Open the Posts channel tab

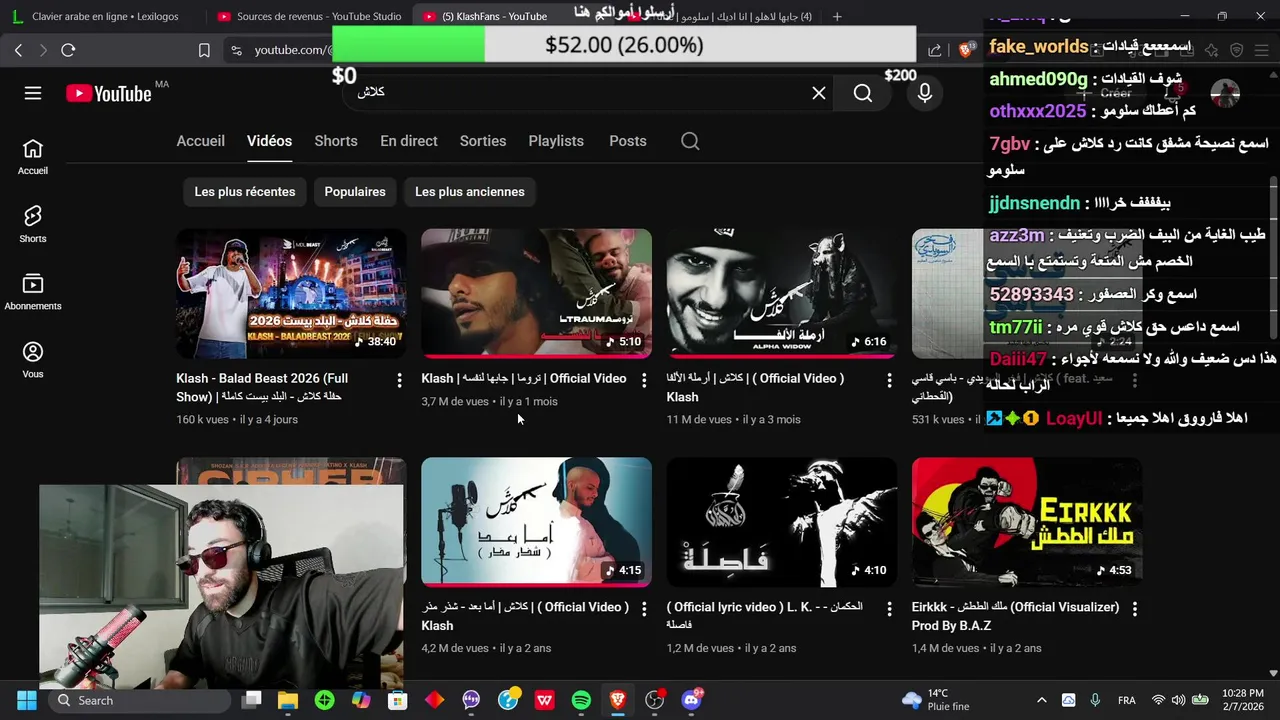coord(628,141)
